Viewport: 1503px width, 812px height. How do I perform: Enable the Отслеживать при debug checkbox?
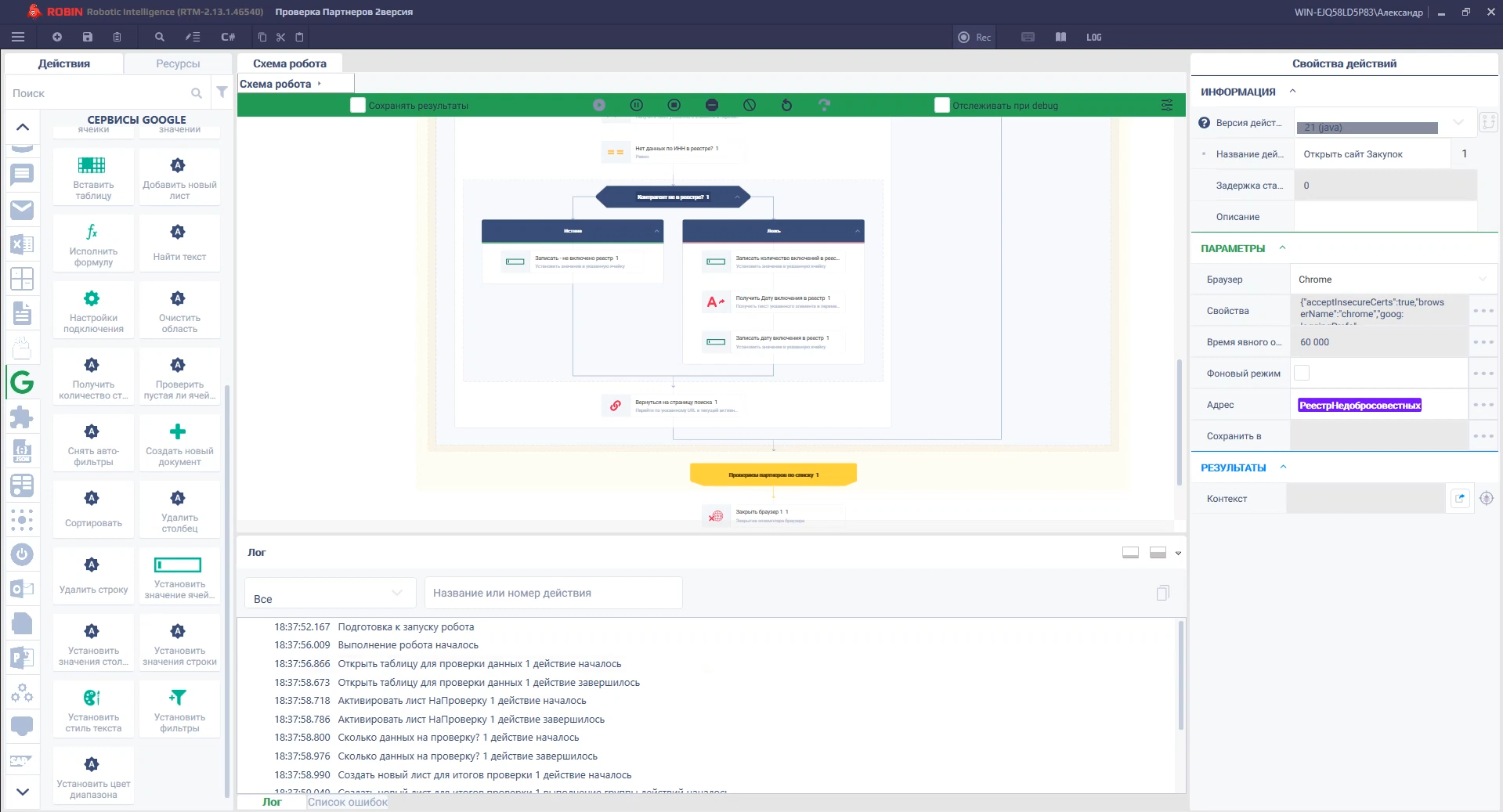click(x=942, y=105)
